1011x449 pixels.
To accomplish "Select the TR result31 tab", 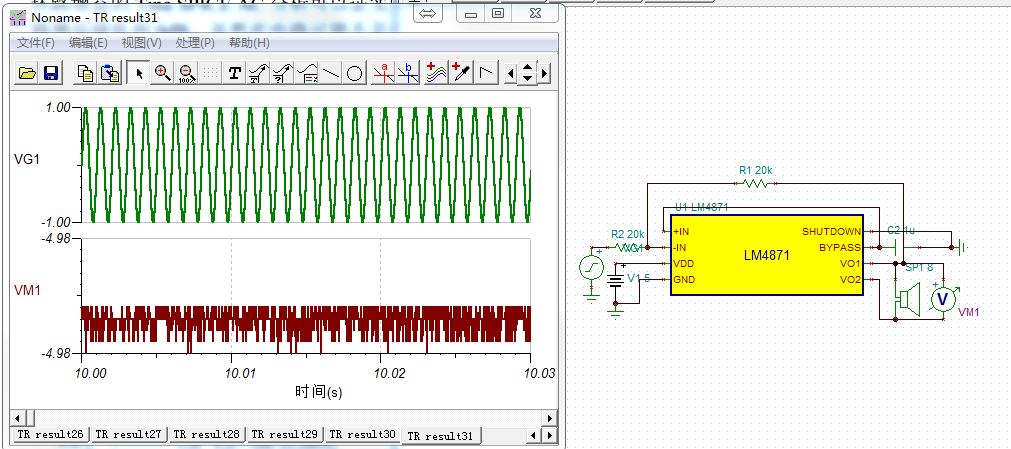I will click(x=441, y=436).
